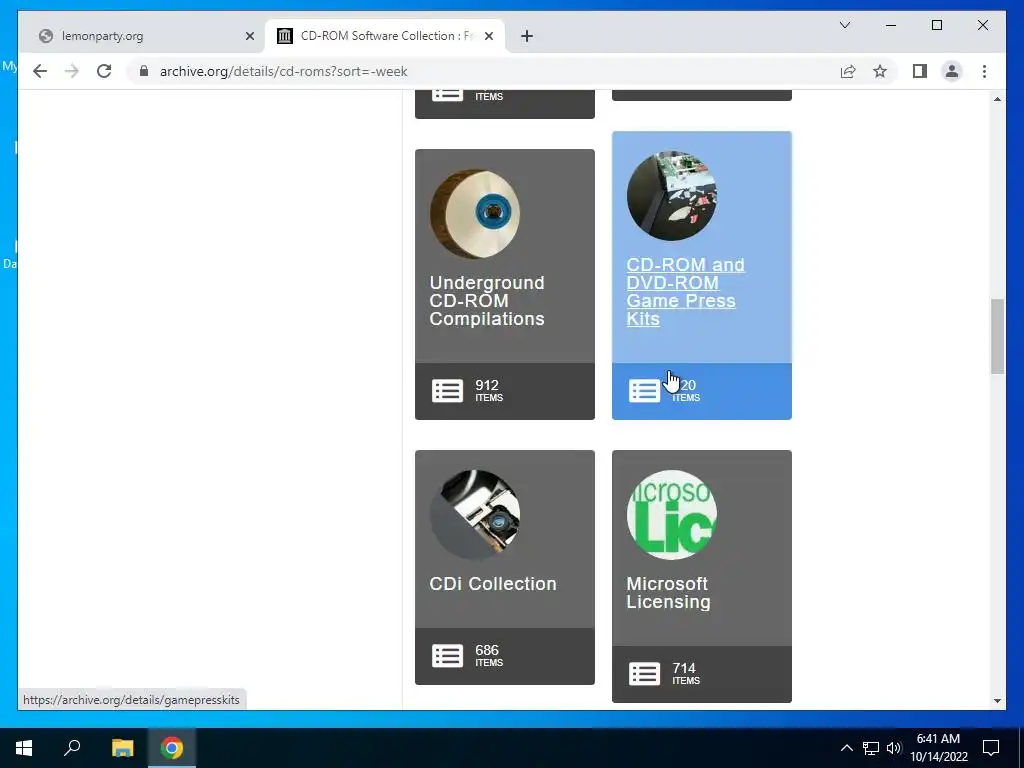
Task: Click the 714 ITEMS count
Action: click(686, 673)
